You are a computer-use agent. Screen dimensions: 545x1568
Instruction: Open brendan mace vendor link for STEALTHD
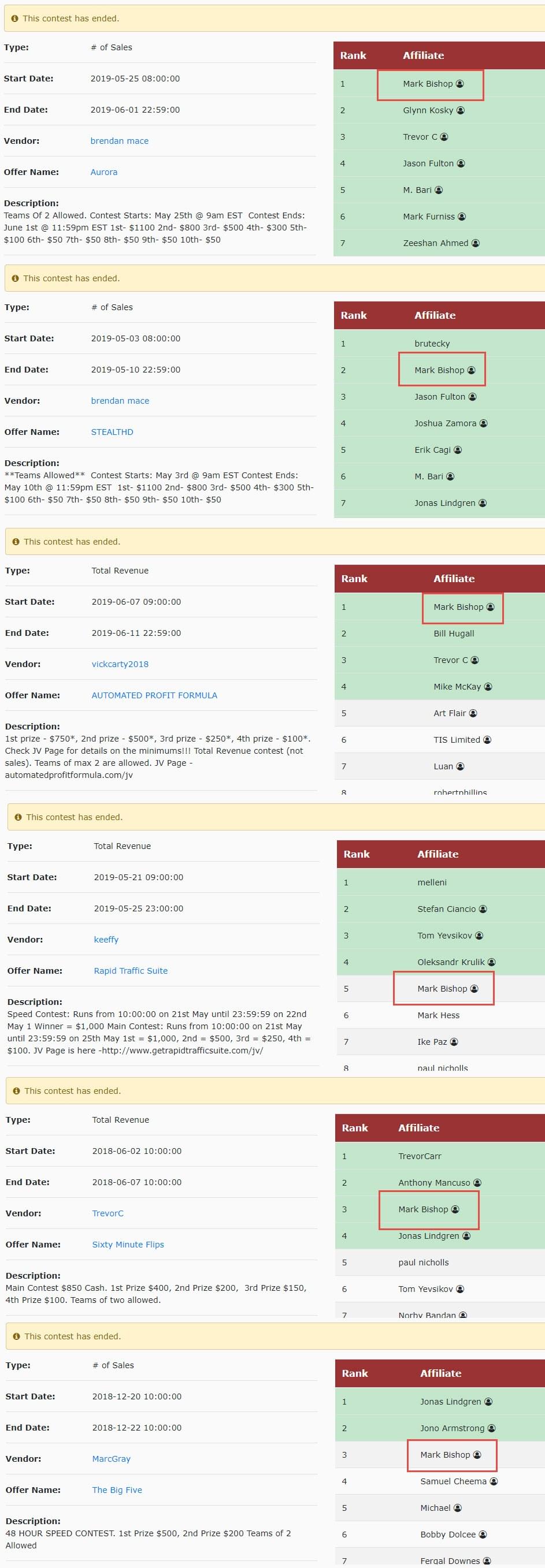tap(120, 401)
